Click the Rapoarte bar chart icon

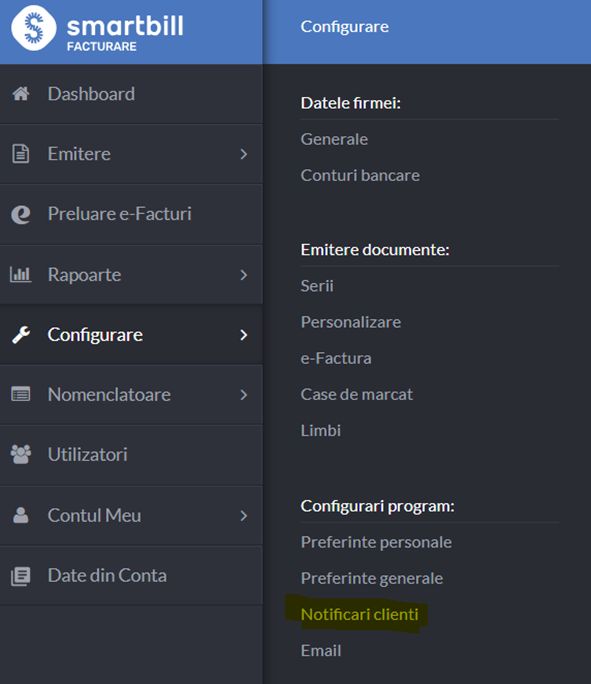click(20, 274)
